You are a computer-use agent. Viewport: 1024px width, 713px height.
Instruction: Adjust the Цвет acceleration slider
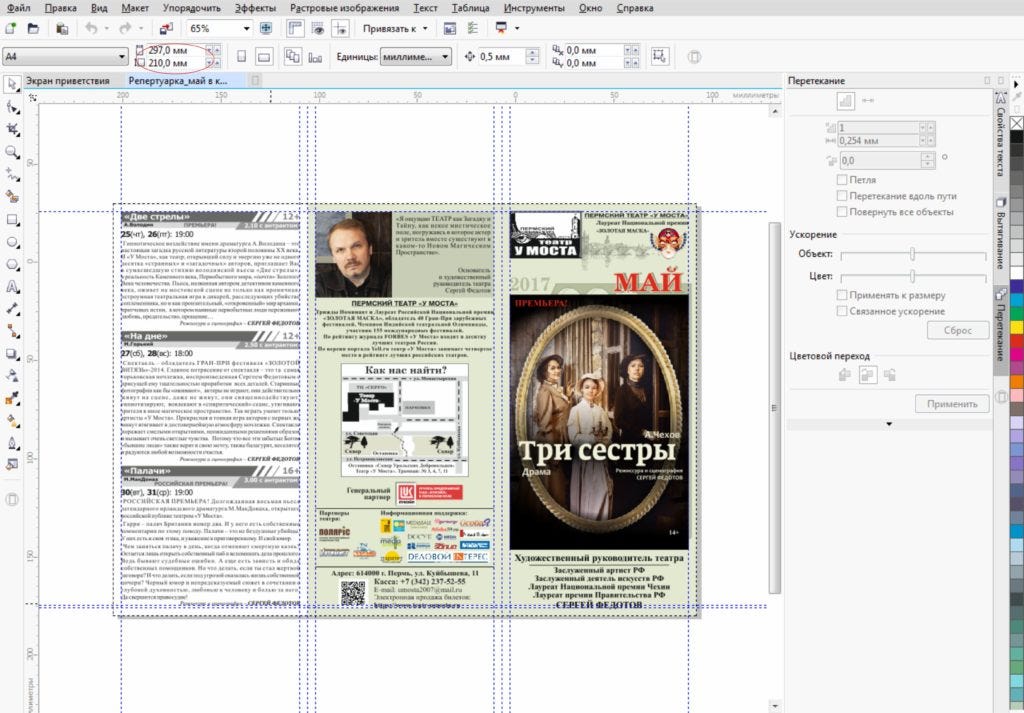click(912, 276)
